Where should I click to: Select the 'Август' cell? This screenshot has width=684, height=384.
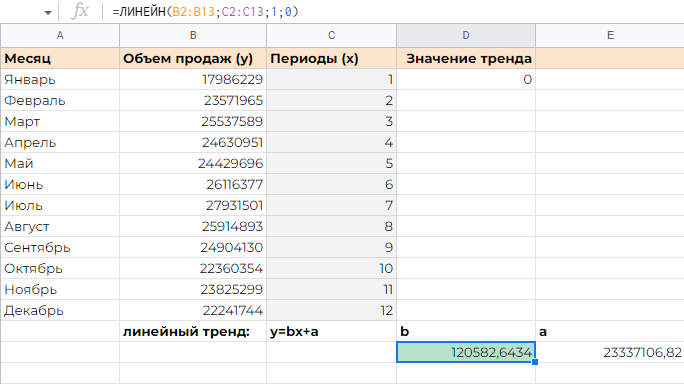[60, 226]
